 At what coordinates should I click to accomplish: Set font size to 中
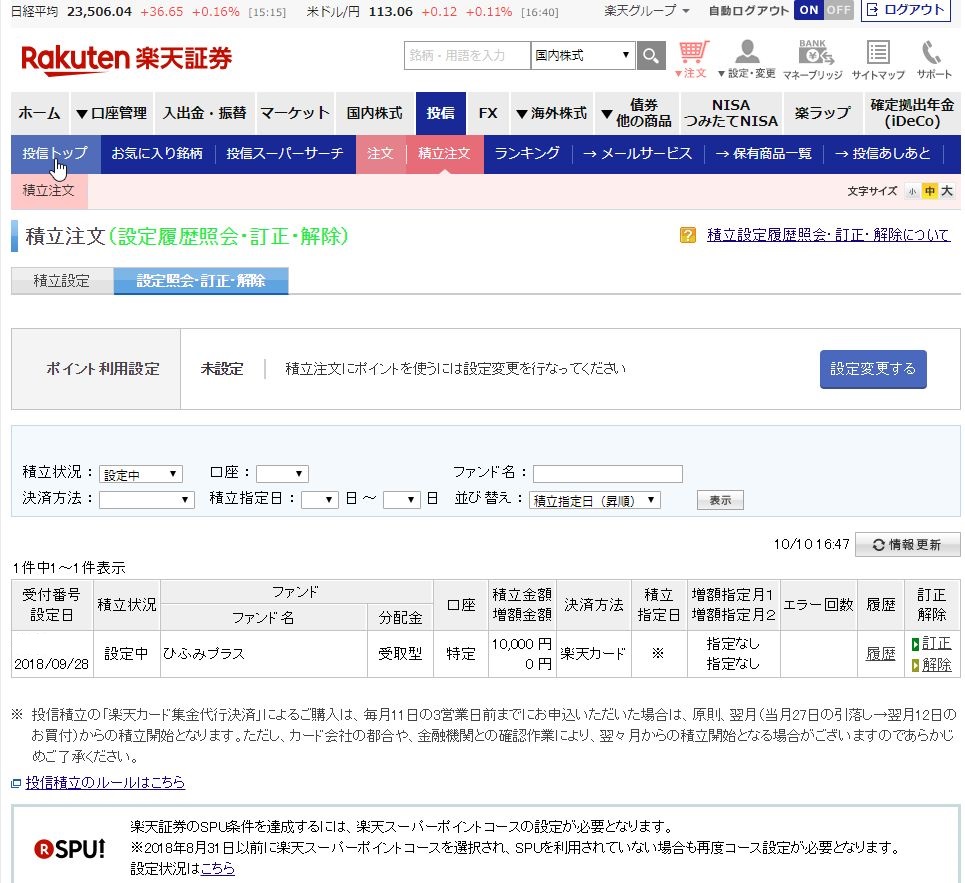coord(929,191)
